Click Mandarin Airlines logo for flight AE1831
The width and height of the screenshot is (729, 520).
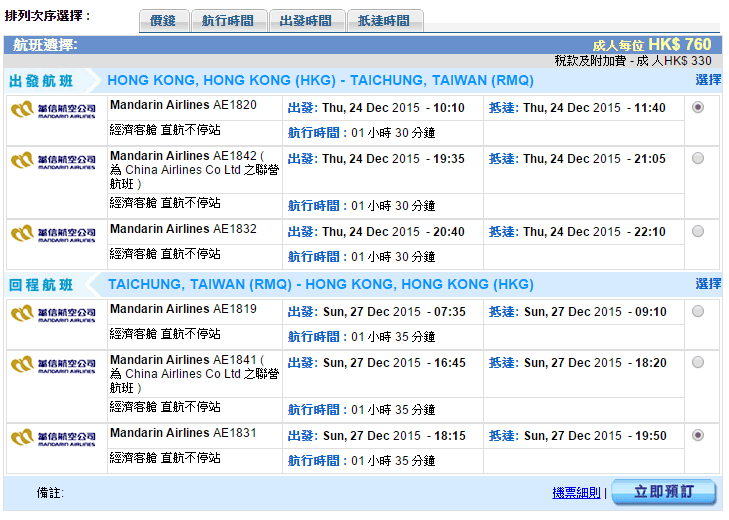53,437
